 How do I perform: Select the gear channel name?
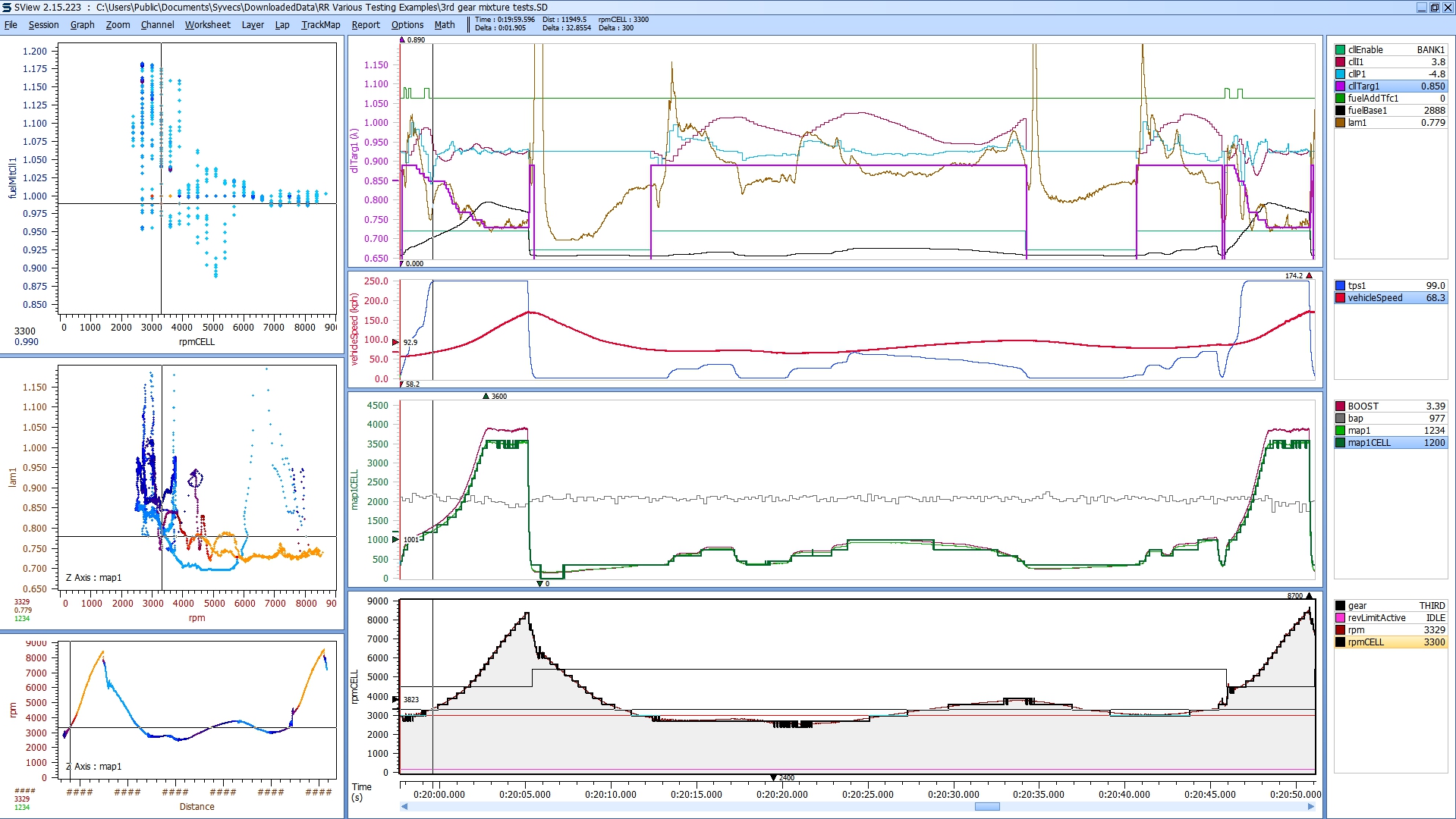tap(1357, 606)
